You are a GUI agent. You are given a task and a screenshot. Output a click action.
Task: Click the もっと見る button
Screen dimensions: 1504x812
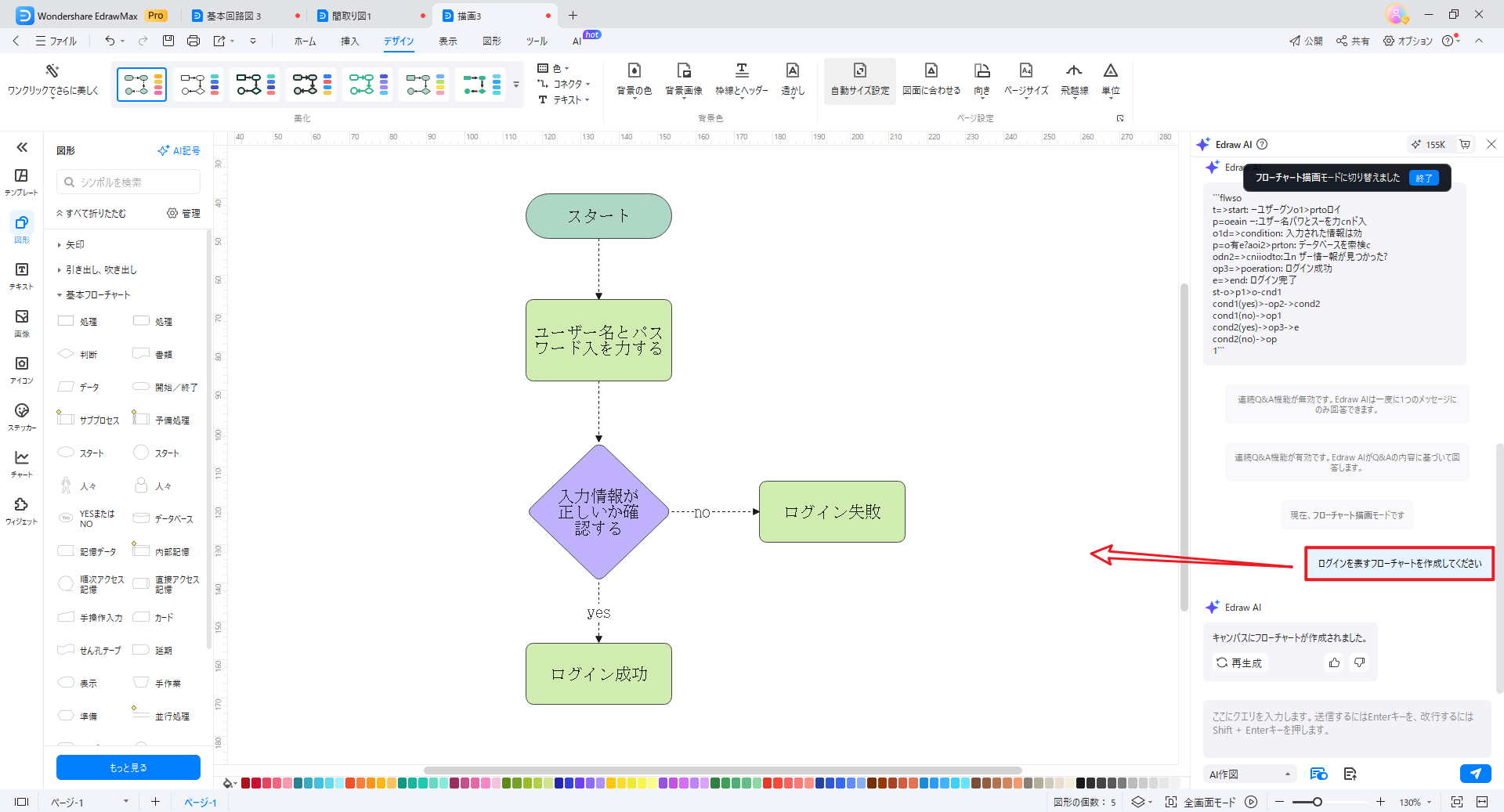(128, 767)
